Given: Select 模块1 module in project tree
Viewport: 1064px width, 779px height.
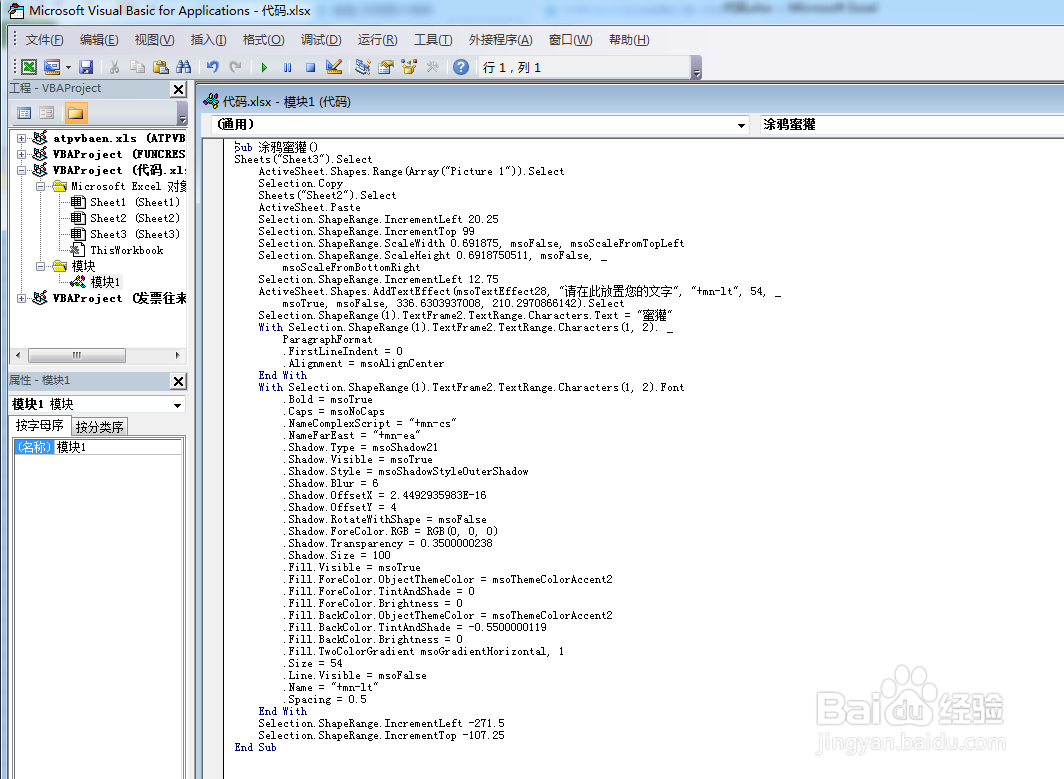Looking at the screenshot, I should tap(104, 282).
